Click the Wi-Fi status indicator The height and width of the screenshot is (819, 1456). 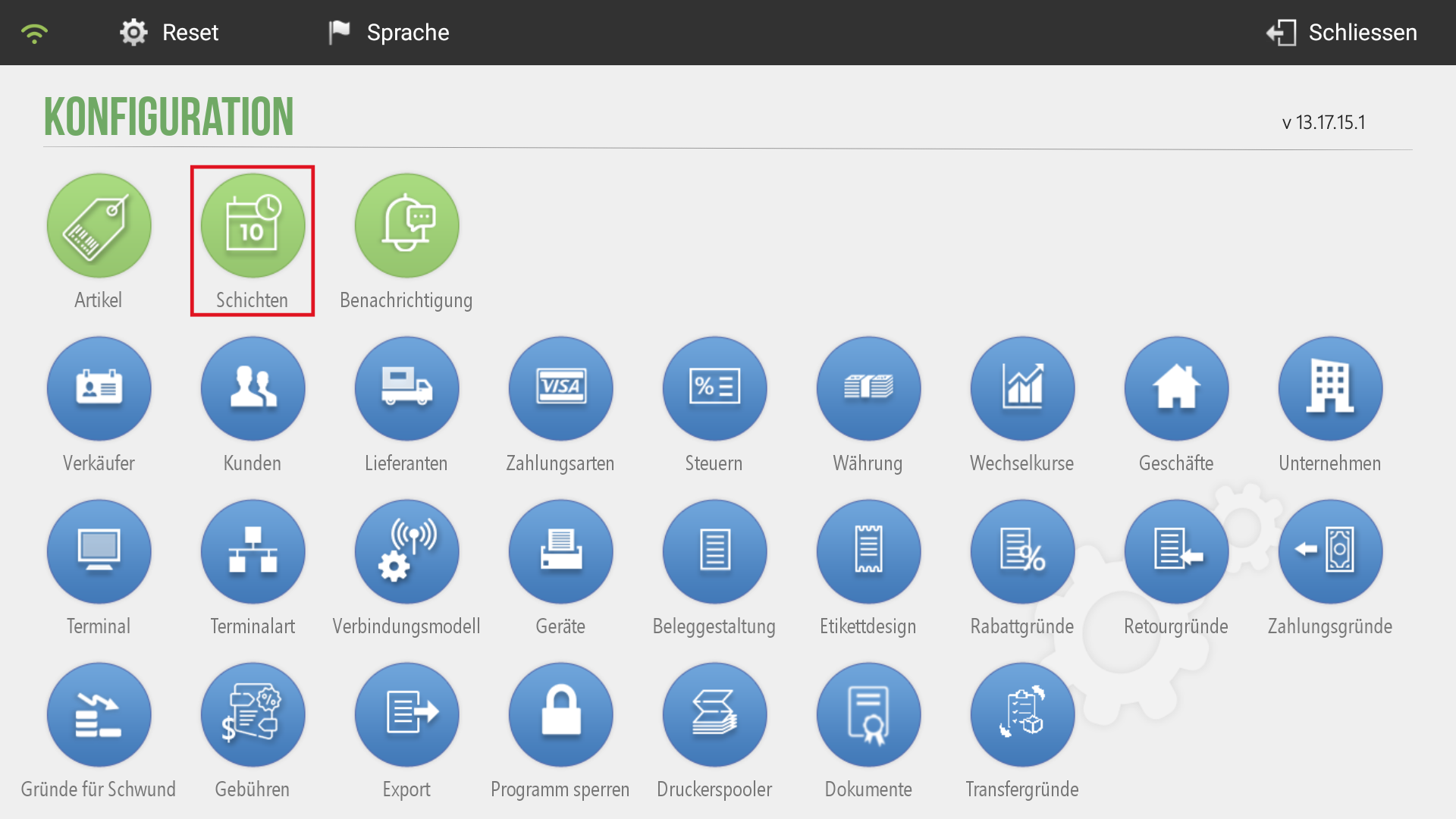click(34, 33)
